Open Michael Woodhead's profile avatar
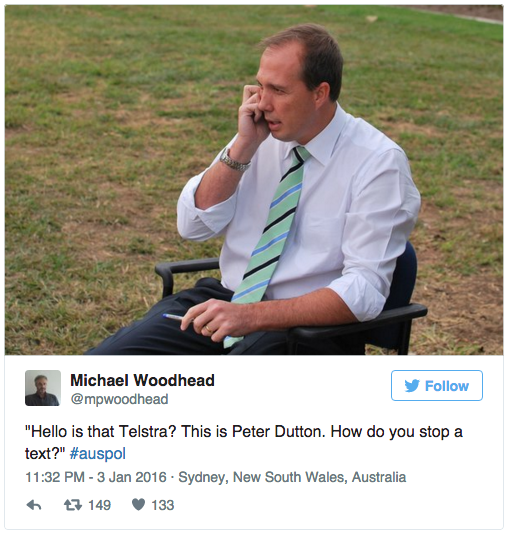509x535 pixels. click(43, 388)
